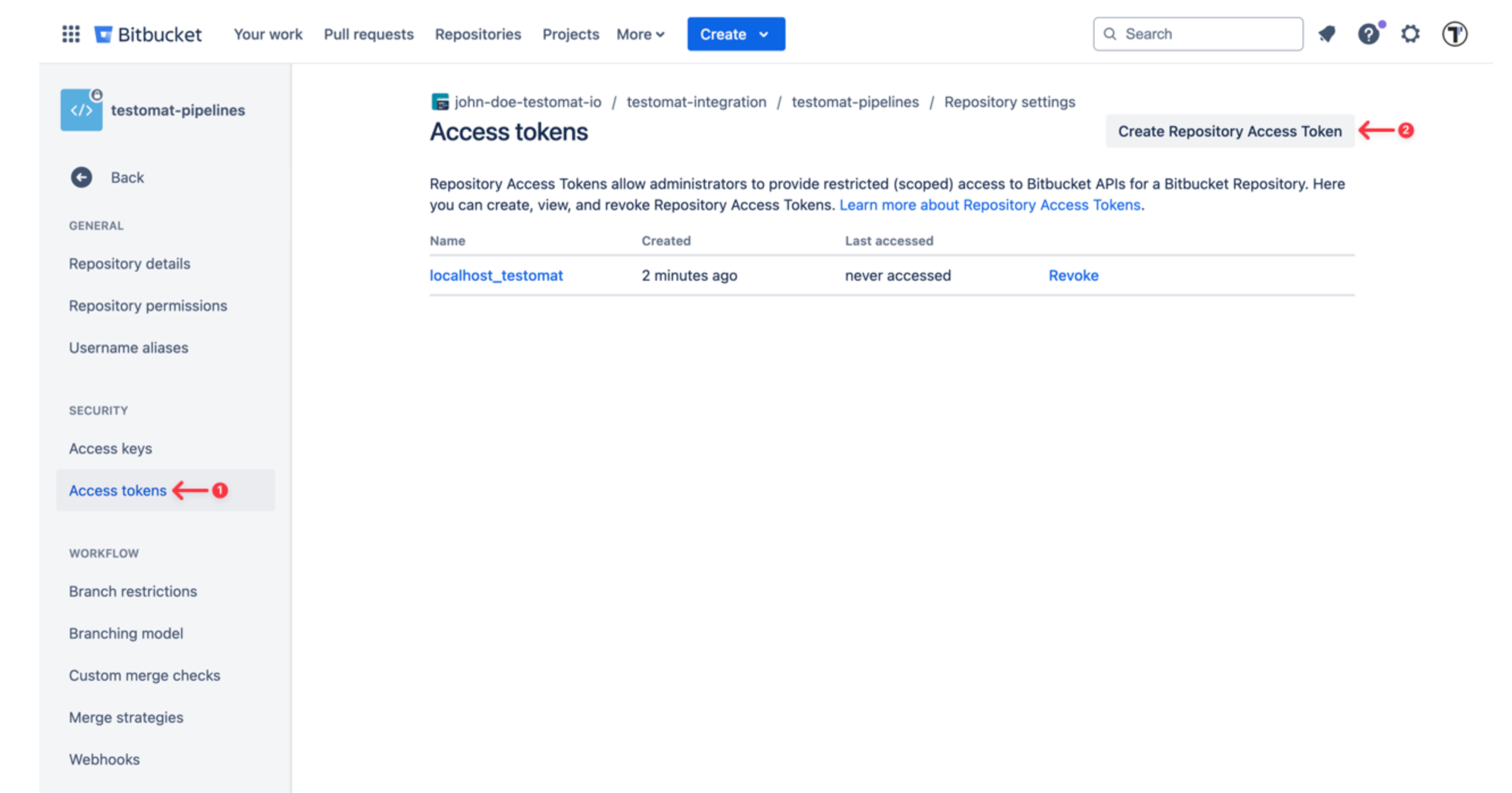The image size is (1512, 793).
Task: Click the user avatar in the top corner
Action: [1455, 34]
